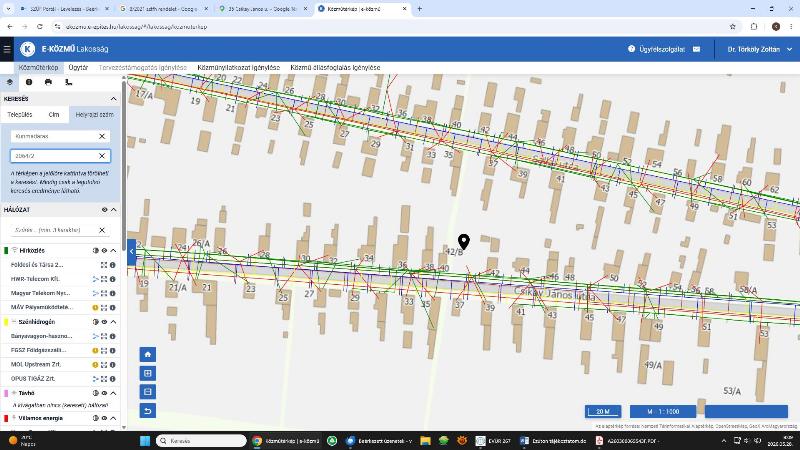Open the hamburger main menu
Viewport: 800px width, 450px height.
(7, 49)
